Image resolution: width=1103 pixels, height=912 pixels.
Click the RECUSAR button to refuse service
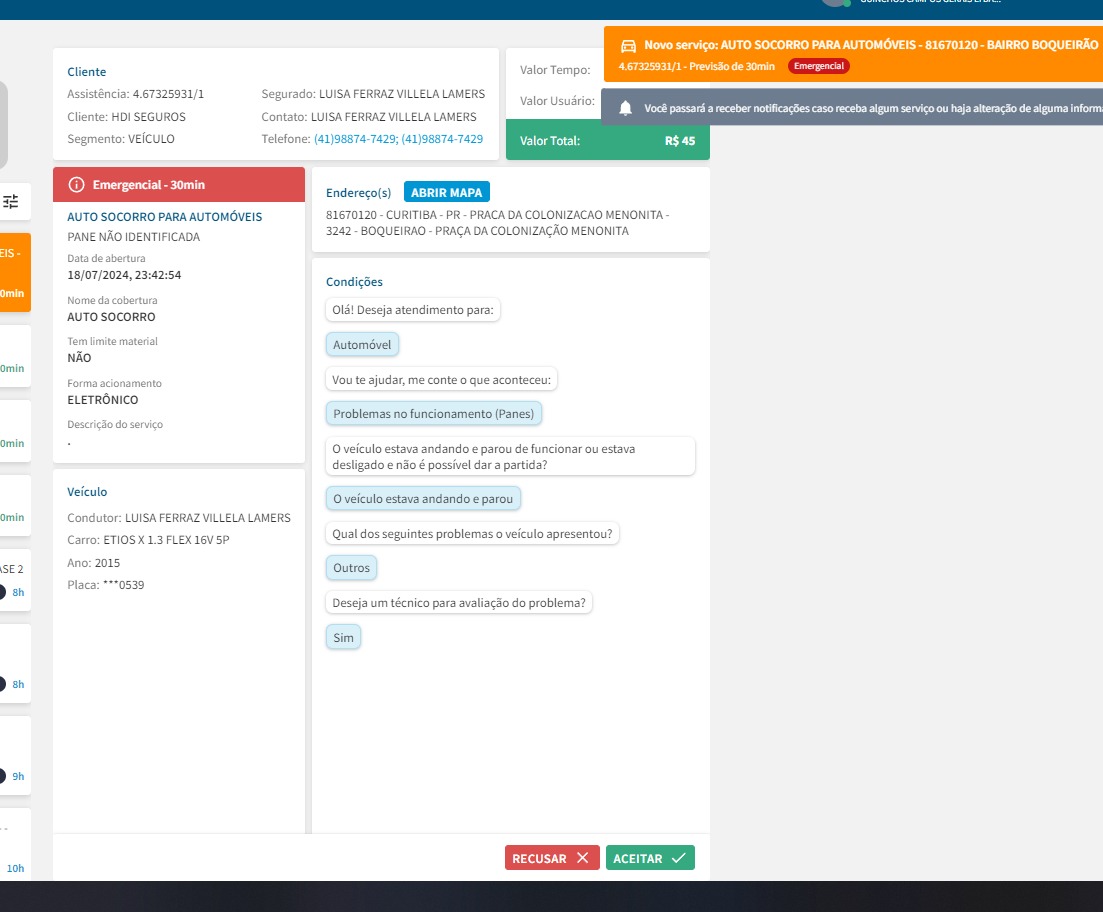pyautogui.click(x=552, y=858)
